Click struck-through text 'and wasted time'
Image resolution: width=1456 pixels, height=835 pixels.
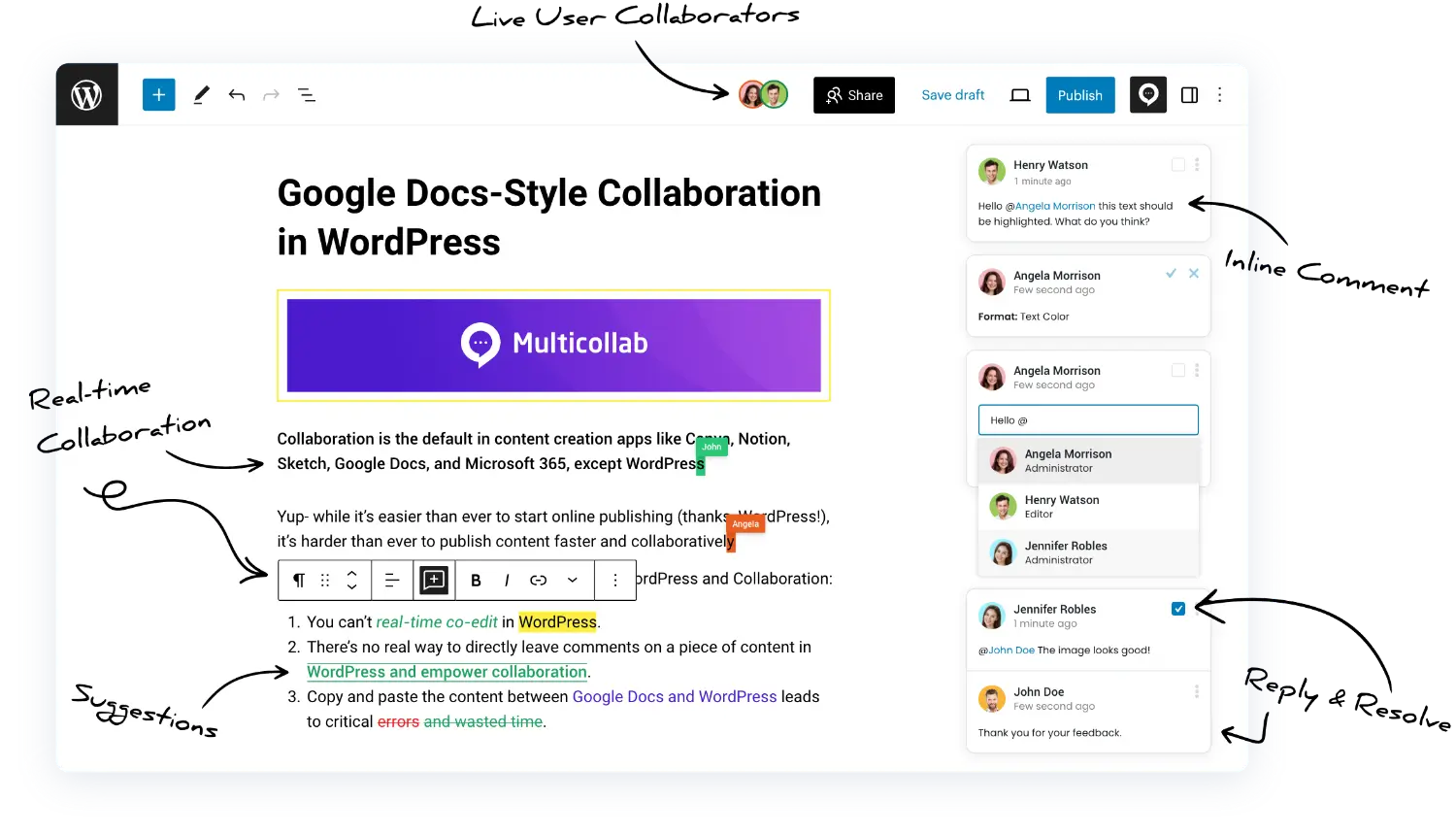coord(483,721)
